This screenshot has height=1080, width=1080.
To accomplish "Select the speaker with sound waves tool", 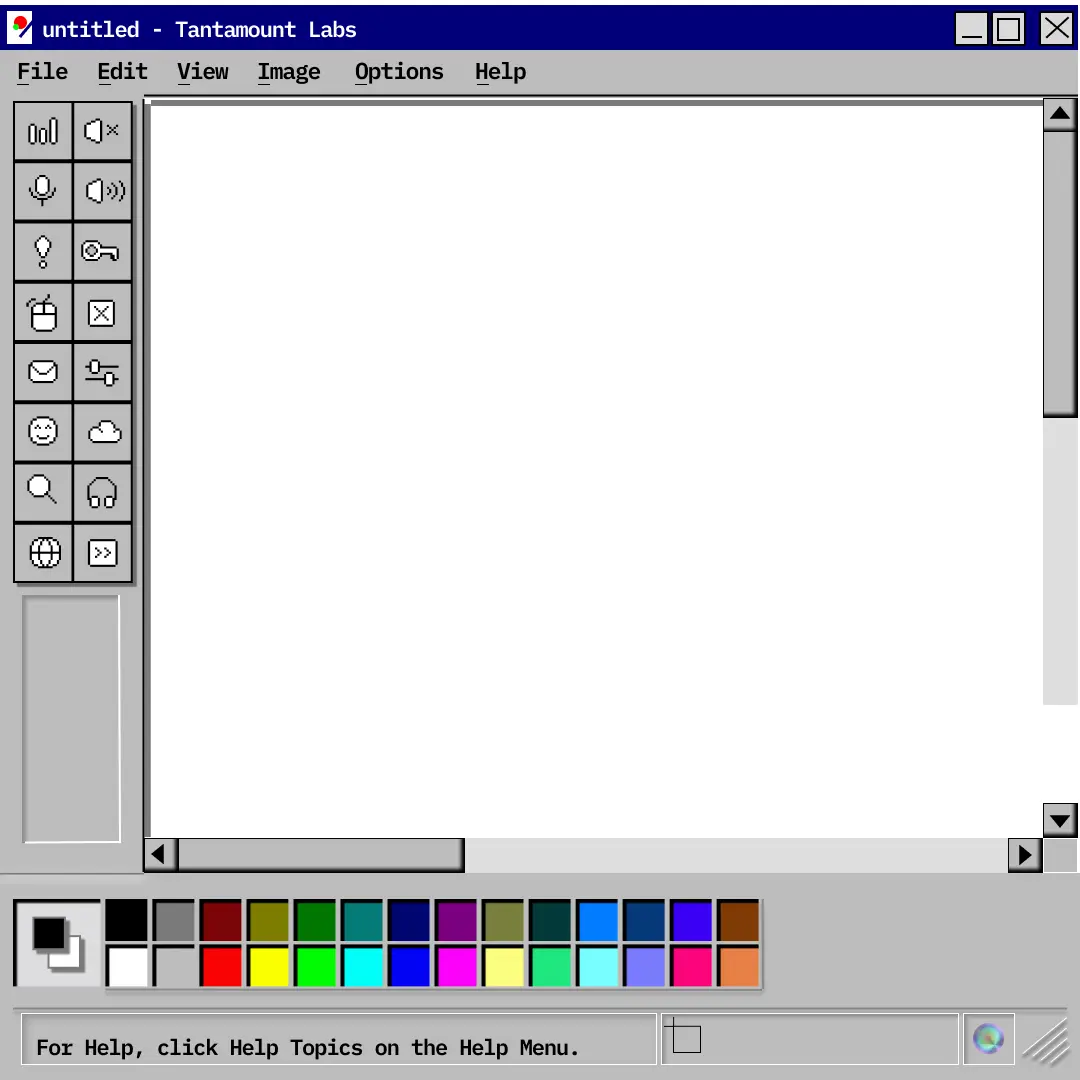I will tap(102, 191).
